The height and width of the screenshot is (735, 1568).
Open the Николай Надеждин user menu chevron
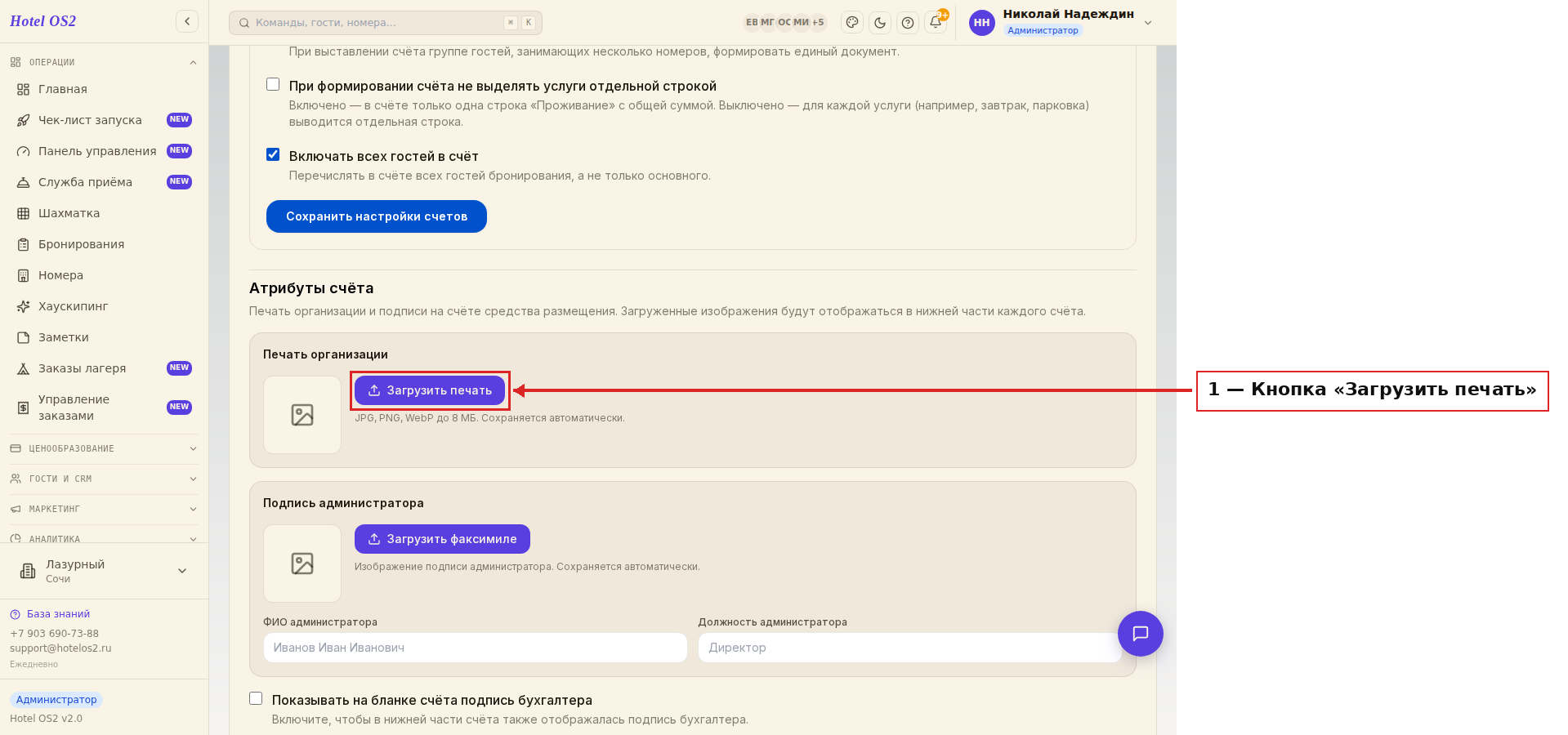pos(1148,23)
